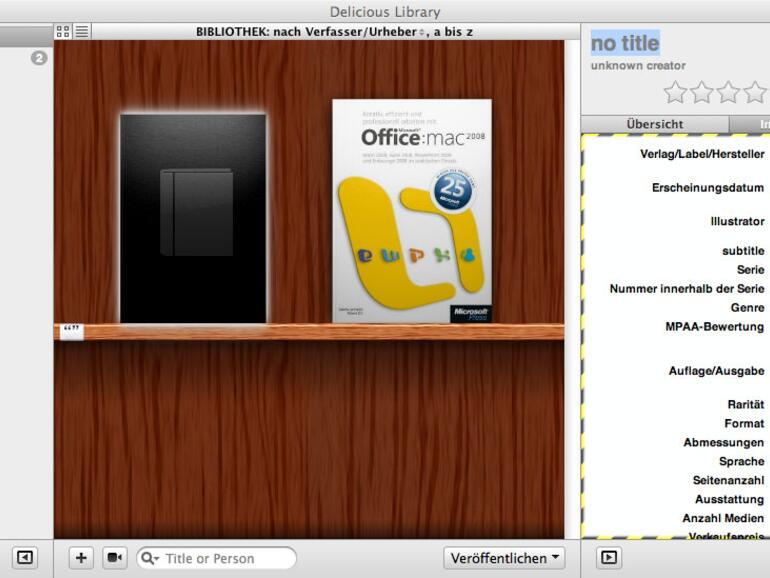Click the Sprache field label
Viewport: 770px width, 578px height.
[742, 462]
